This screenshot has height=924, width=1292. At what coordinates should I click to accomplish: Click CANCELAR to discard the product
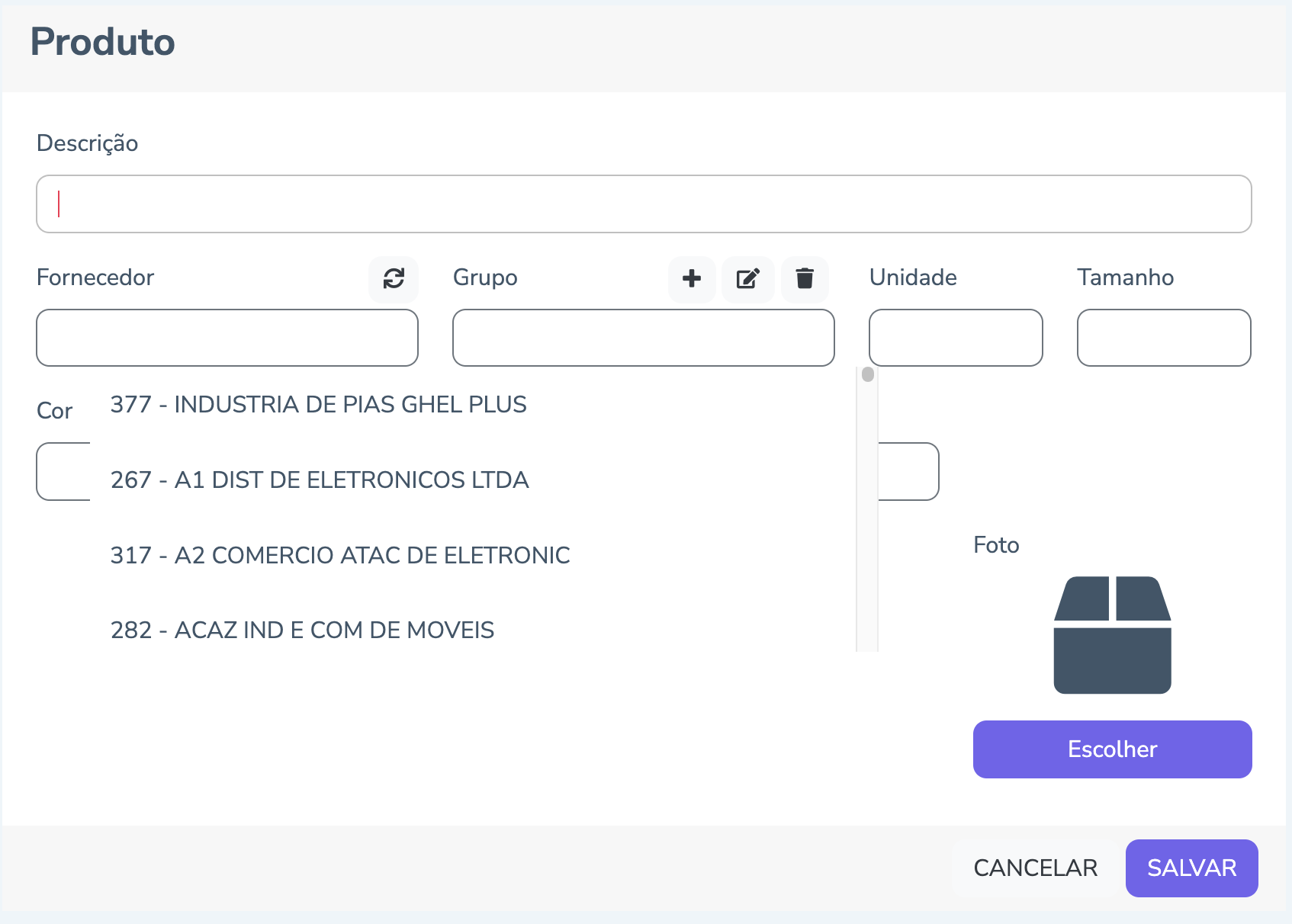[1035, 868]
